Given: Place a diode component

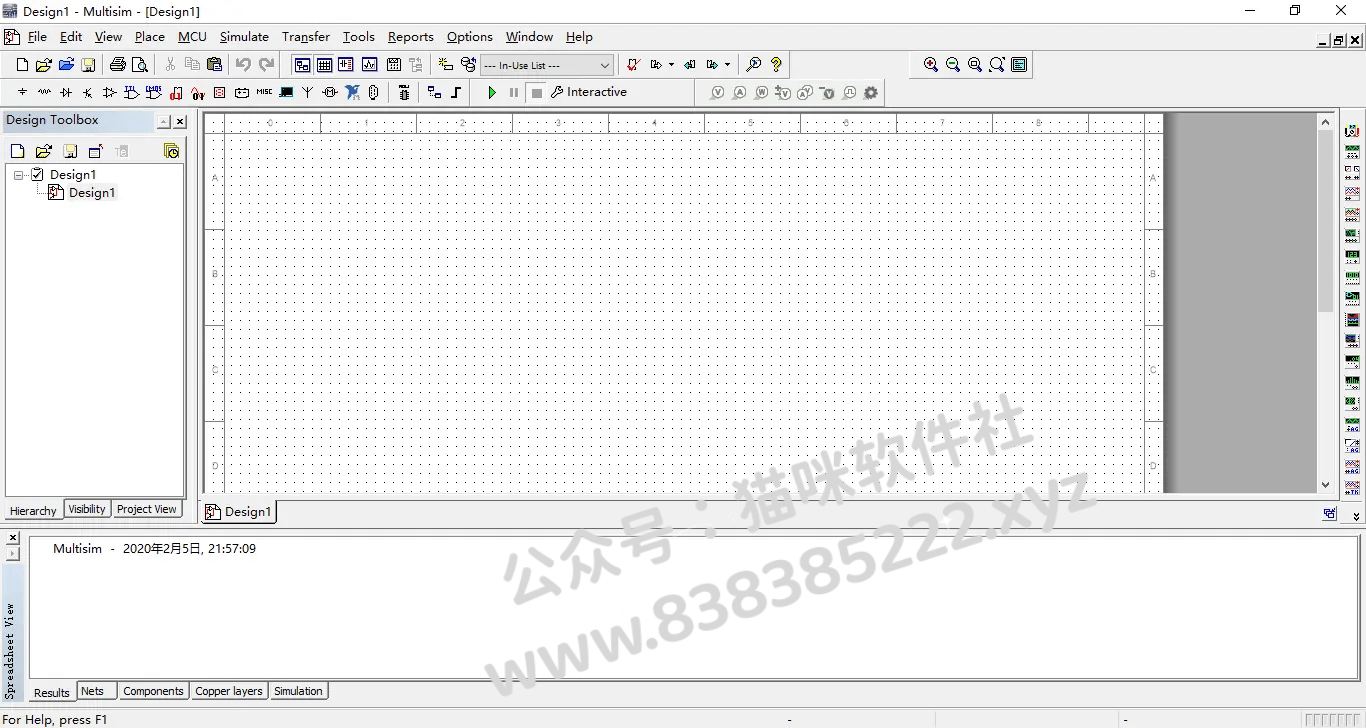Looking at the screenshot, I should coord(66,92).
